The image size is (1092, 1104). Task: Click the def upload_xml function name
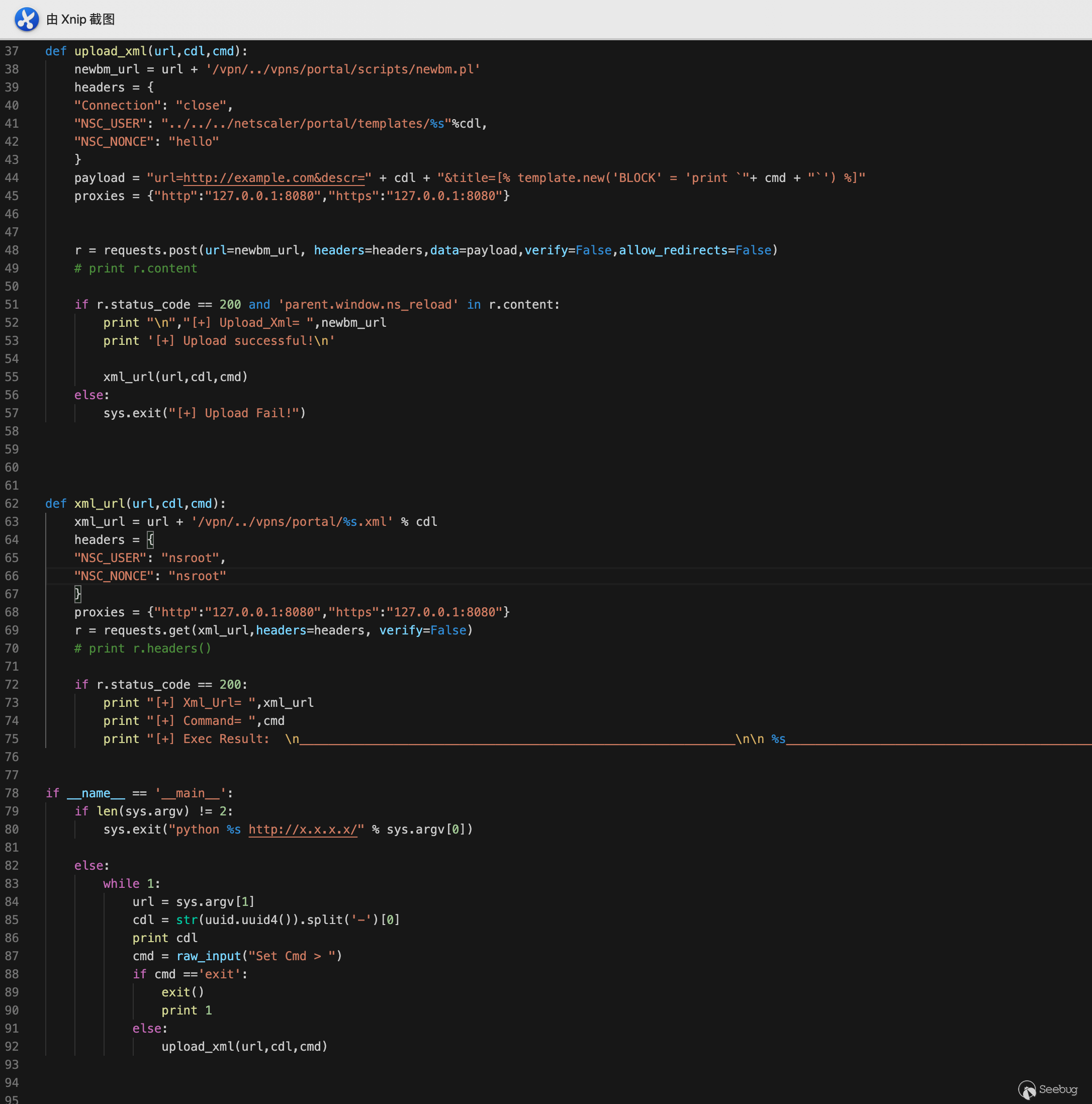pyautogui.click(x=110, y=51)
